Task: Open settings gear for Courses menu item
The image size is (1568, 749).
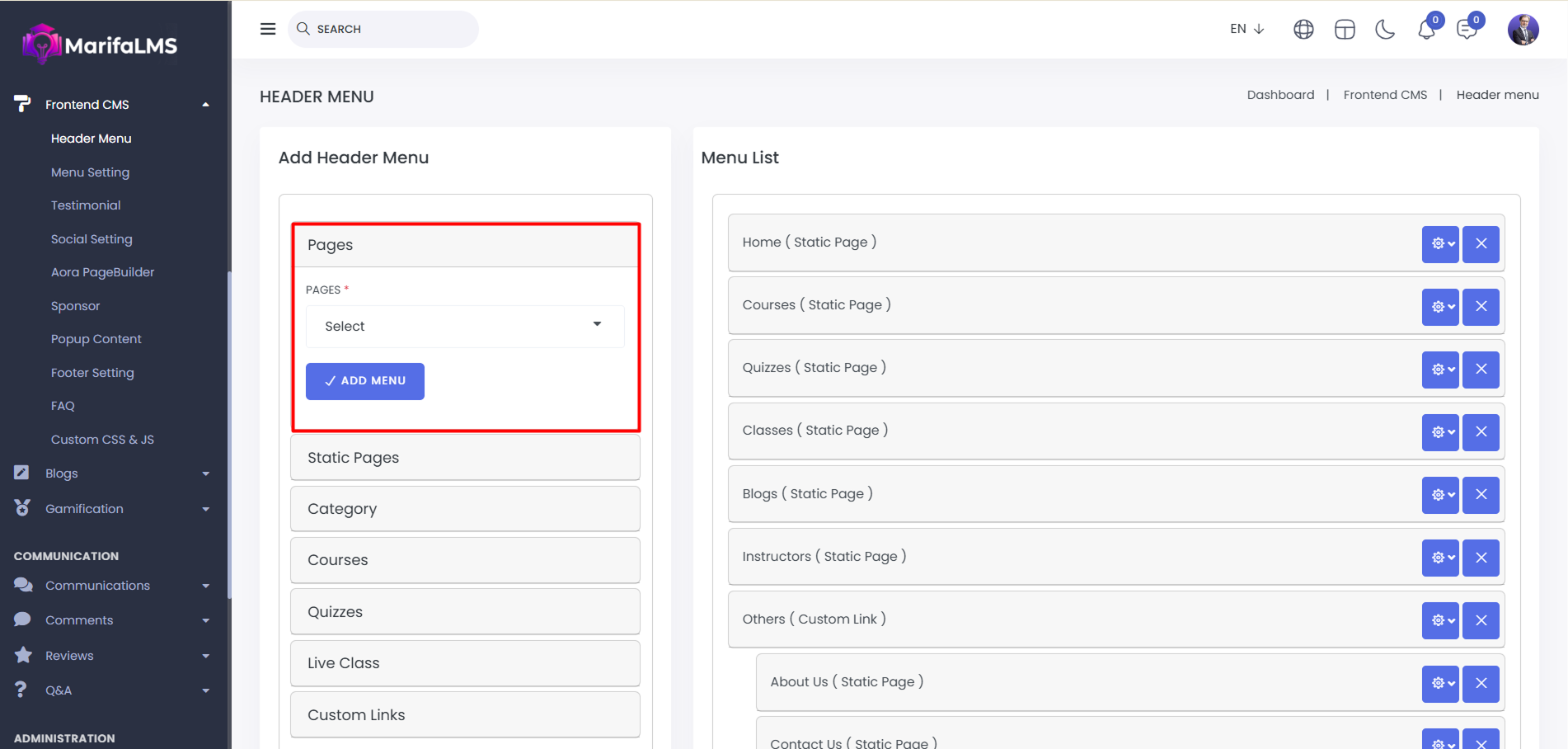Action: 1440,306
